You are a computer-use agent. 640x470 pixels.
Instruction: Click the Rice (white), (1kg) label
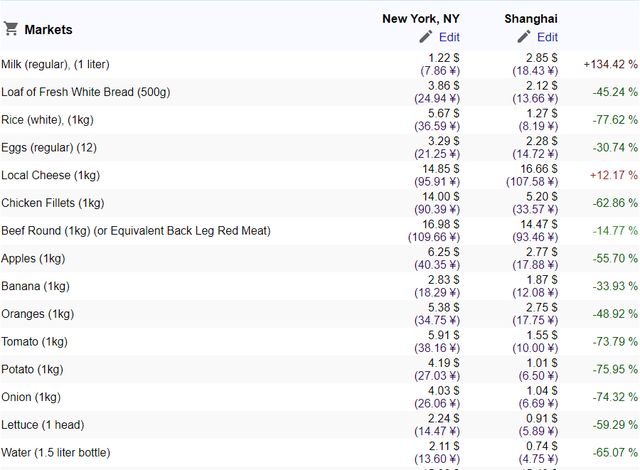[47, 120]
